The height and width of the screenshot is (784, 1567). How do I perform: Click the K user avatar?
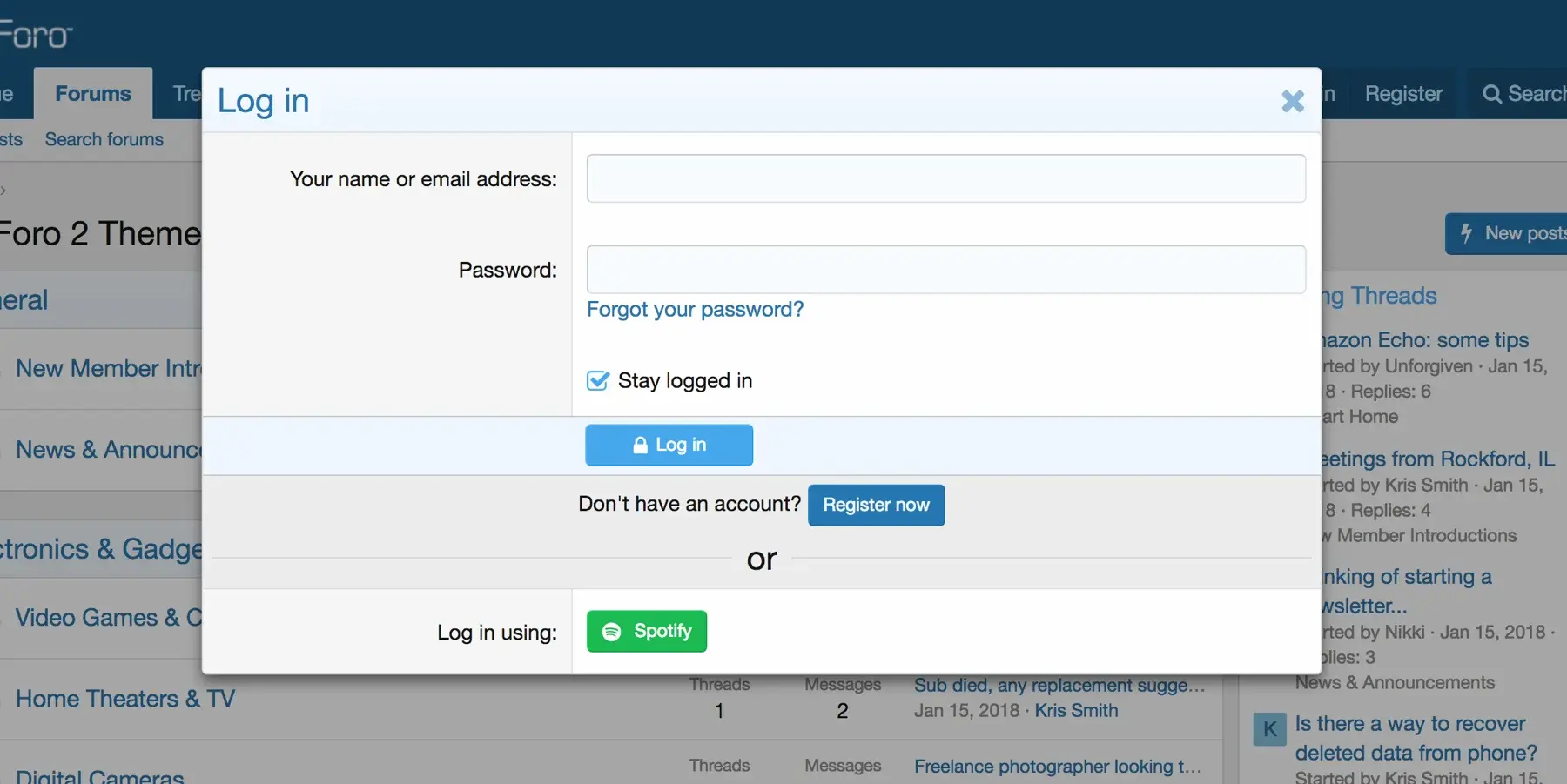tap(1269, 729)
